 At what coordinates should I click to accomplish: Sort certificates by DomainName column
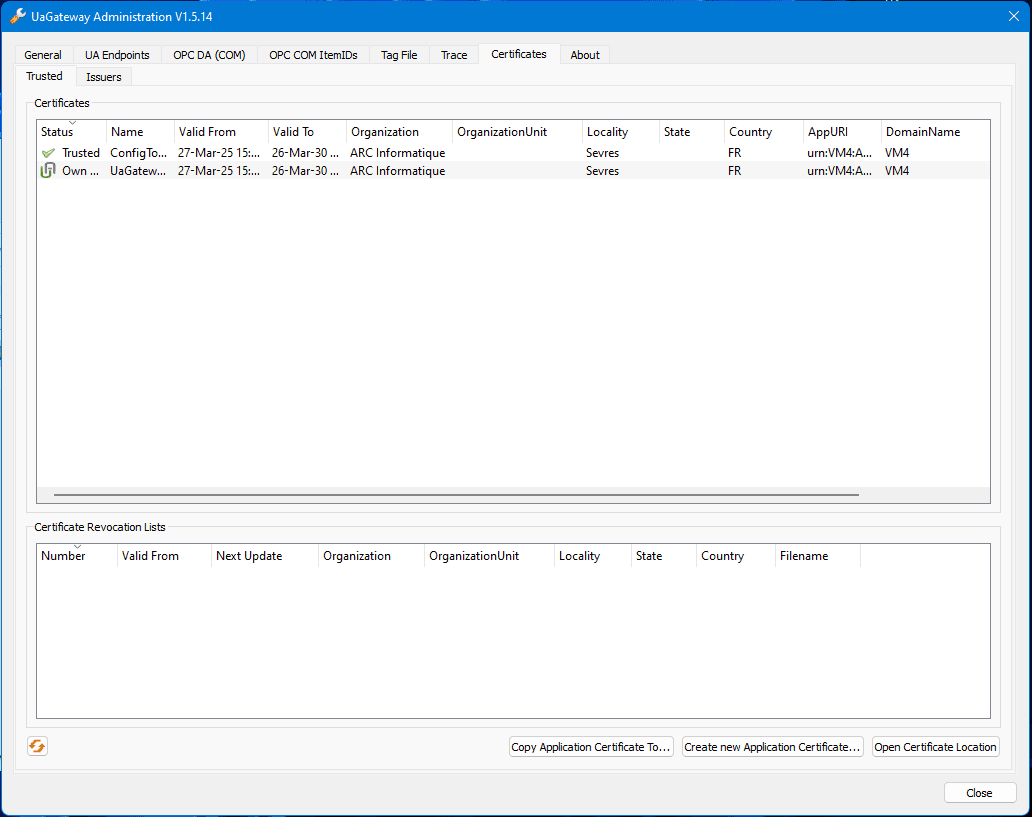point(935,132)
